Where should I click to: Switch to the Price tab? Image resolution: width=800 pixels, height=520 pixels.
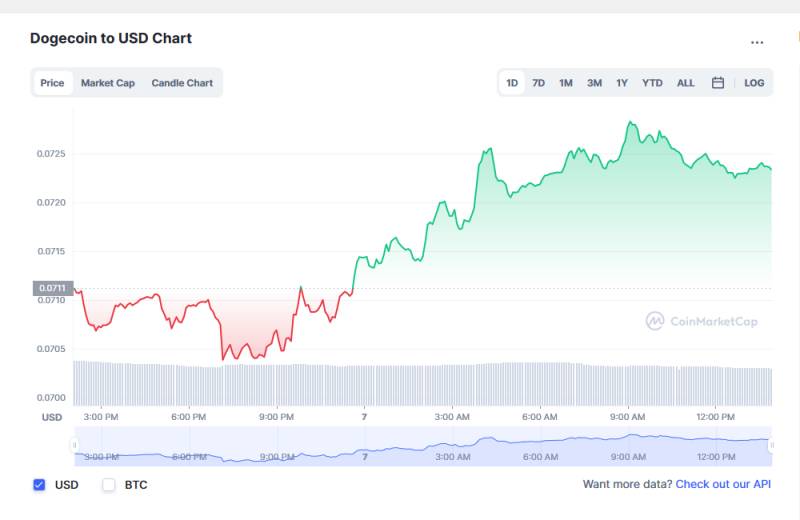[53, 83]
